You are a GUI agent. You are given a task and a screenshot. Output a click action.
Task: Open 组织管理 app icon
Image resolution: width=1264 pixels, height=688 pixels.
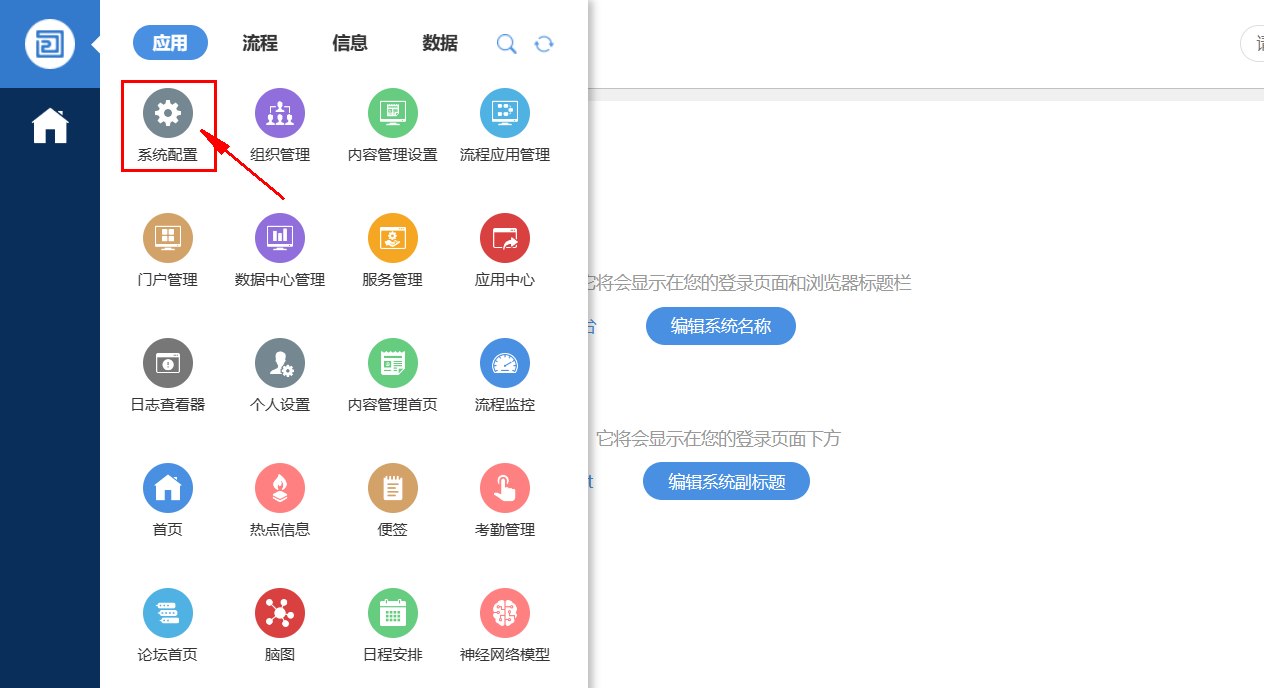pyautogui.click(x=280, y=113)
